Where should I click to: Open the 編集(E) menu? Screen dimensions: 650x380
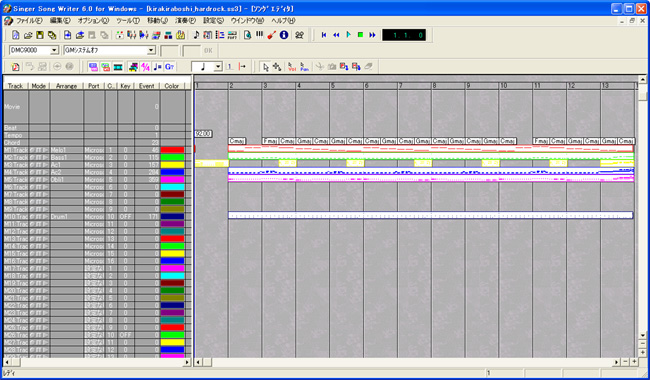click(x=60, y=20)
